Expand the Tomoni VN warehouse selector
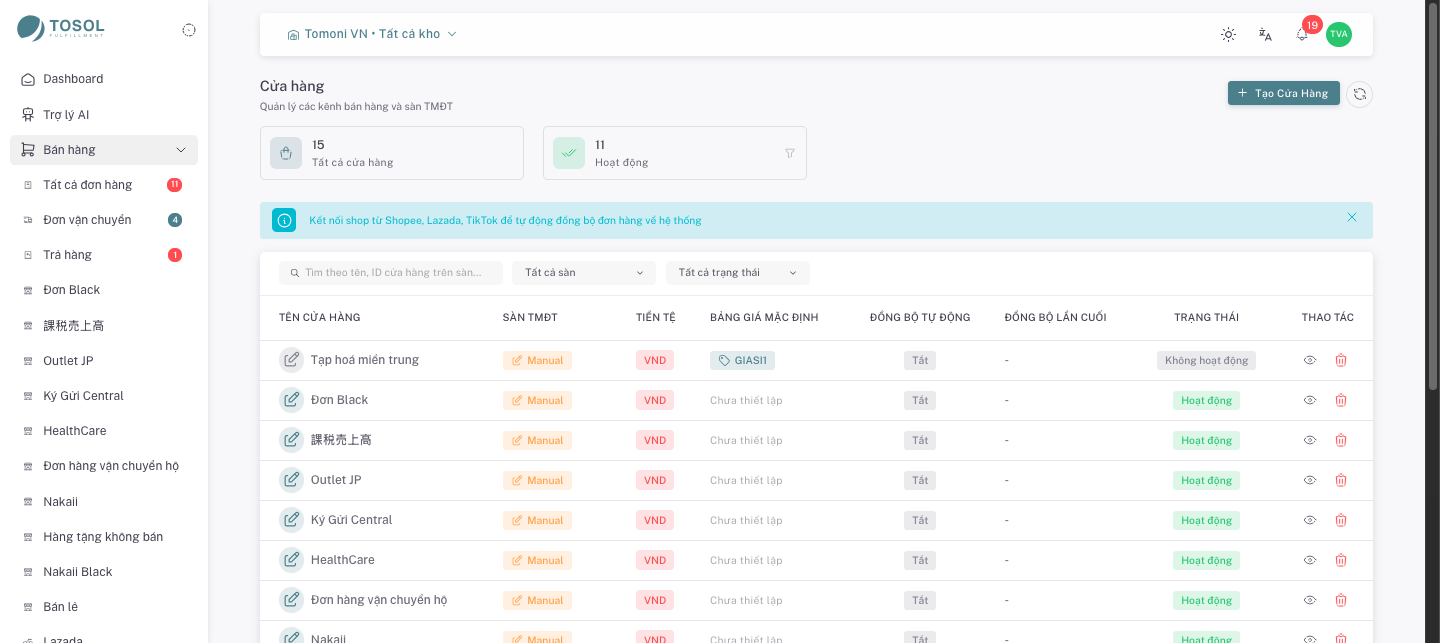Viewport: 1440px width, 643px height. pyautogui.click(x=372, y=34)
